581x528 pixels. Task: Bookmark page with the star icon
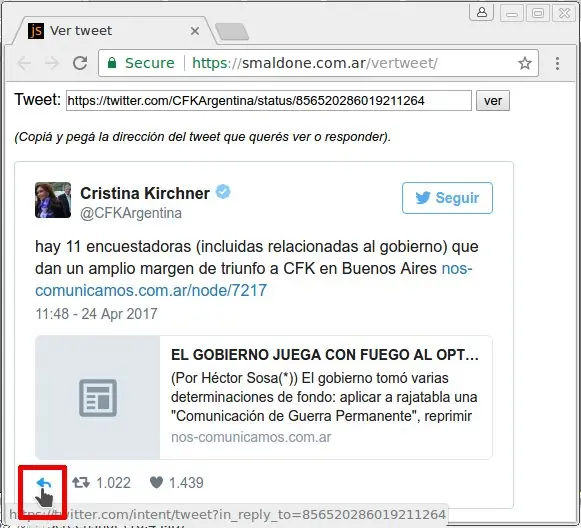click(x=525, y=63)
